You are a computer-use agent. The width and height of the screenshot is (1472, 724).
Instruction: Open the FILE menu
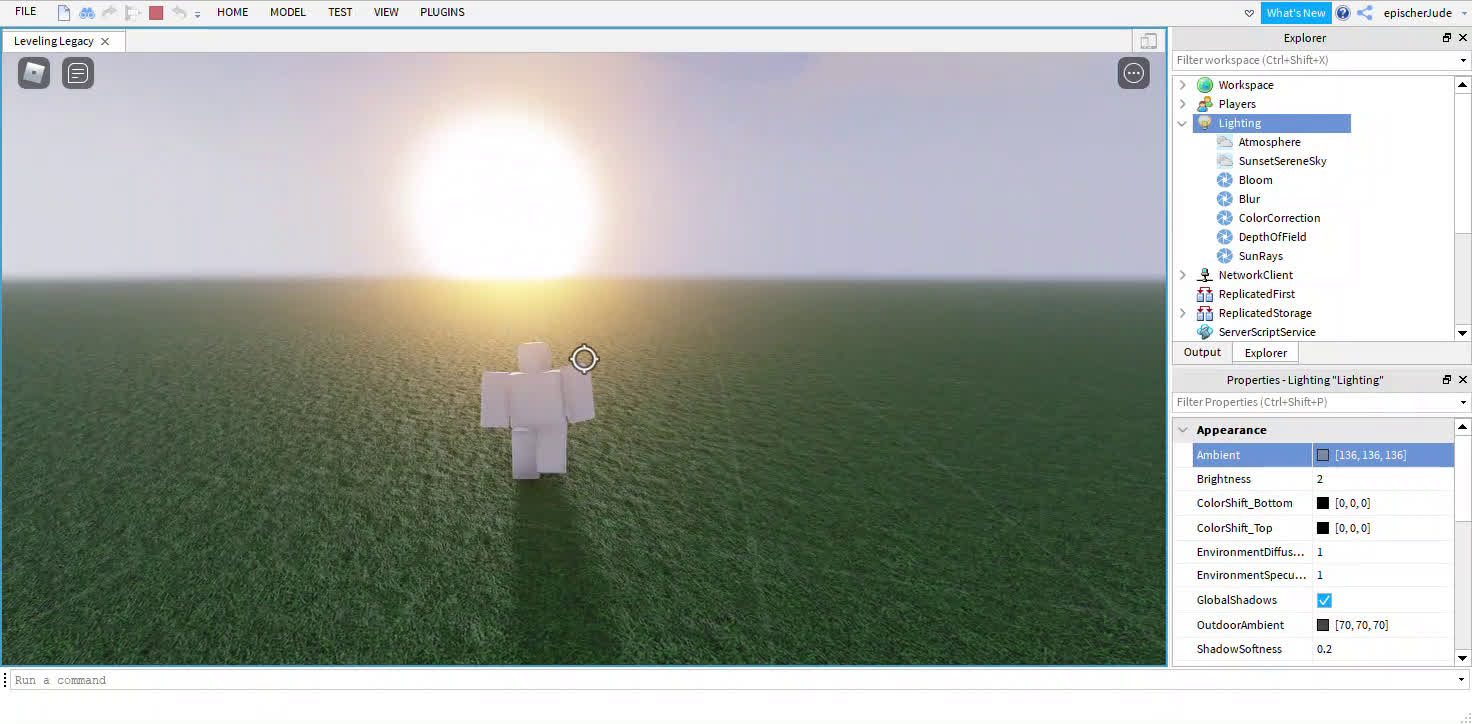pyautogui.click(x=25, y=11)
